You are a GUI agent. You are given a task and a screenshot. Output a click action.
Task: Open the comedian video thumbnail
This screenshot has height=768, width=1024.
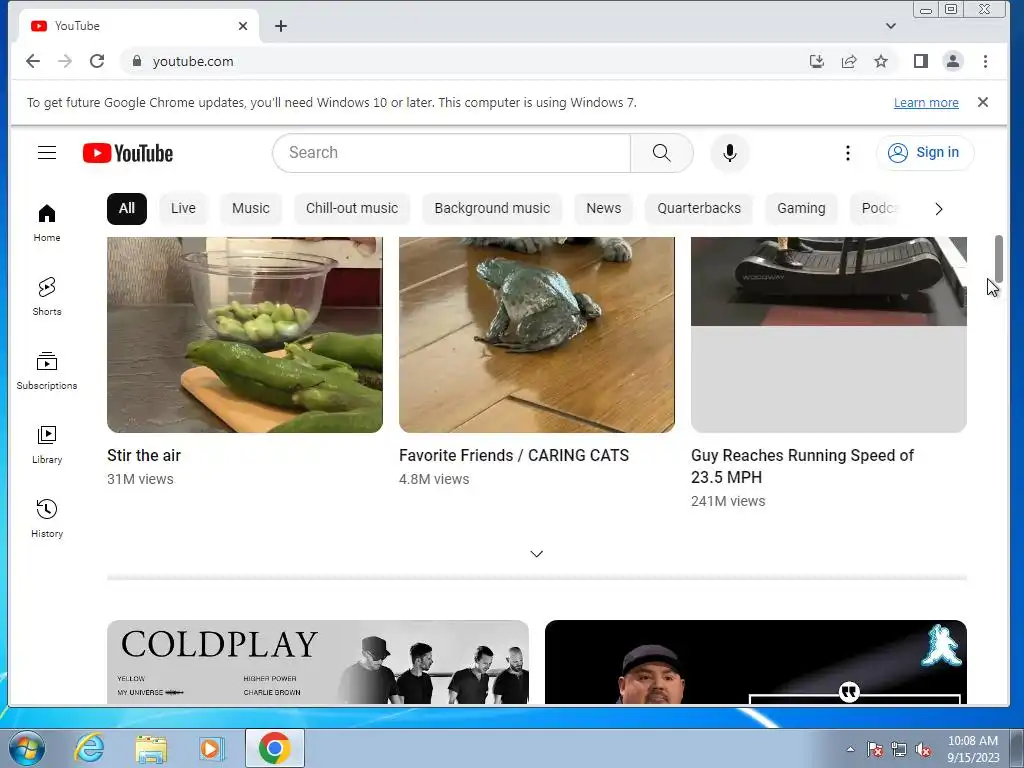click(x=756, y=662)
